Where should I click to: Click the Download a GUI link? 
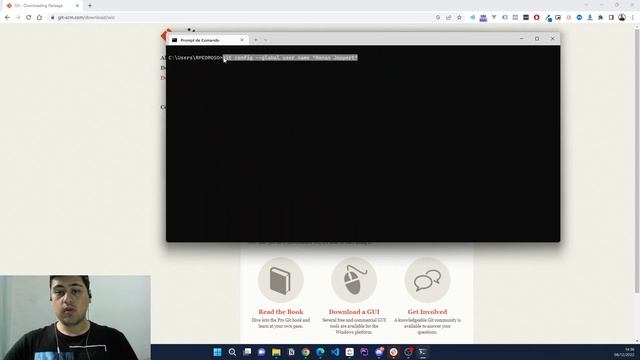pyautogui.click(x=354, y=312)
